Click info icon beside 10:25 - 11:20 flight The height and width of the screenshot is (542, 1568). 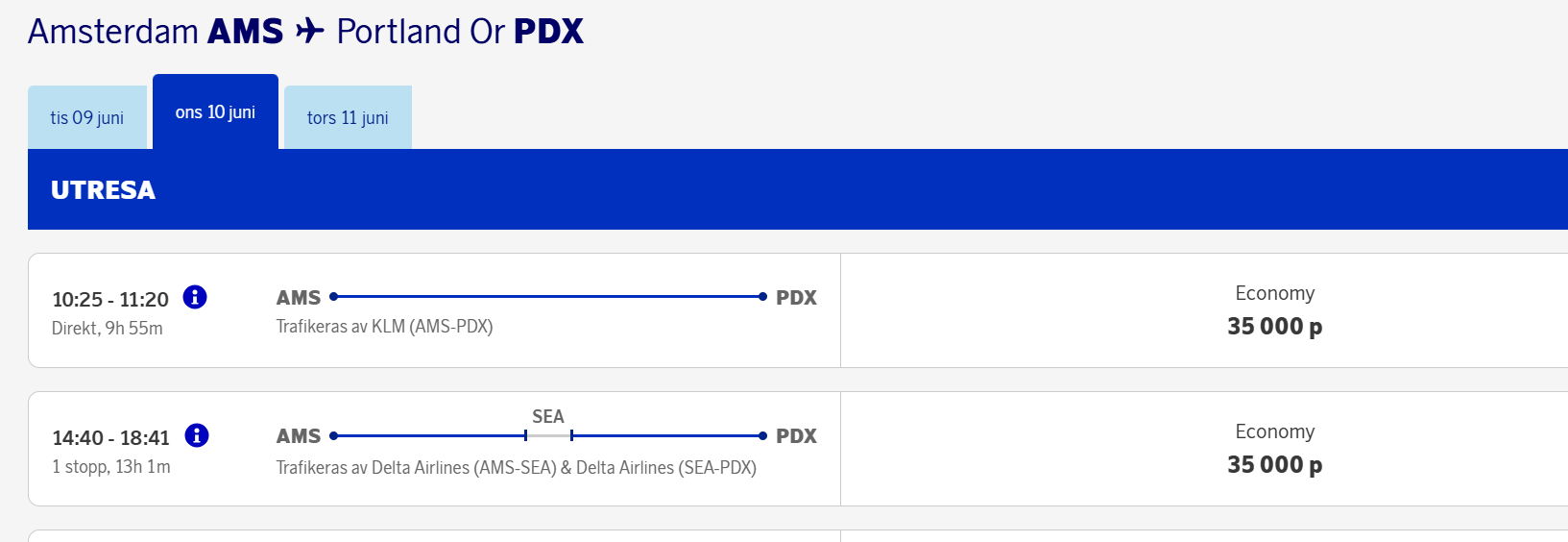pos(195,297)
